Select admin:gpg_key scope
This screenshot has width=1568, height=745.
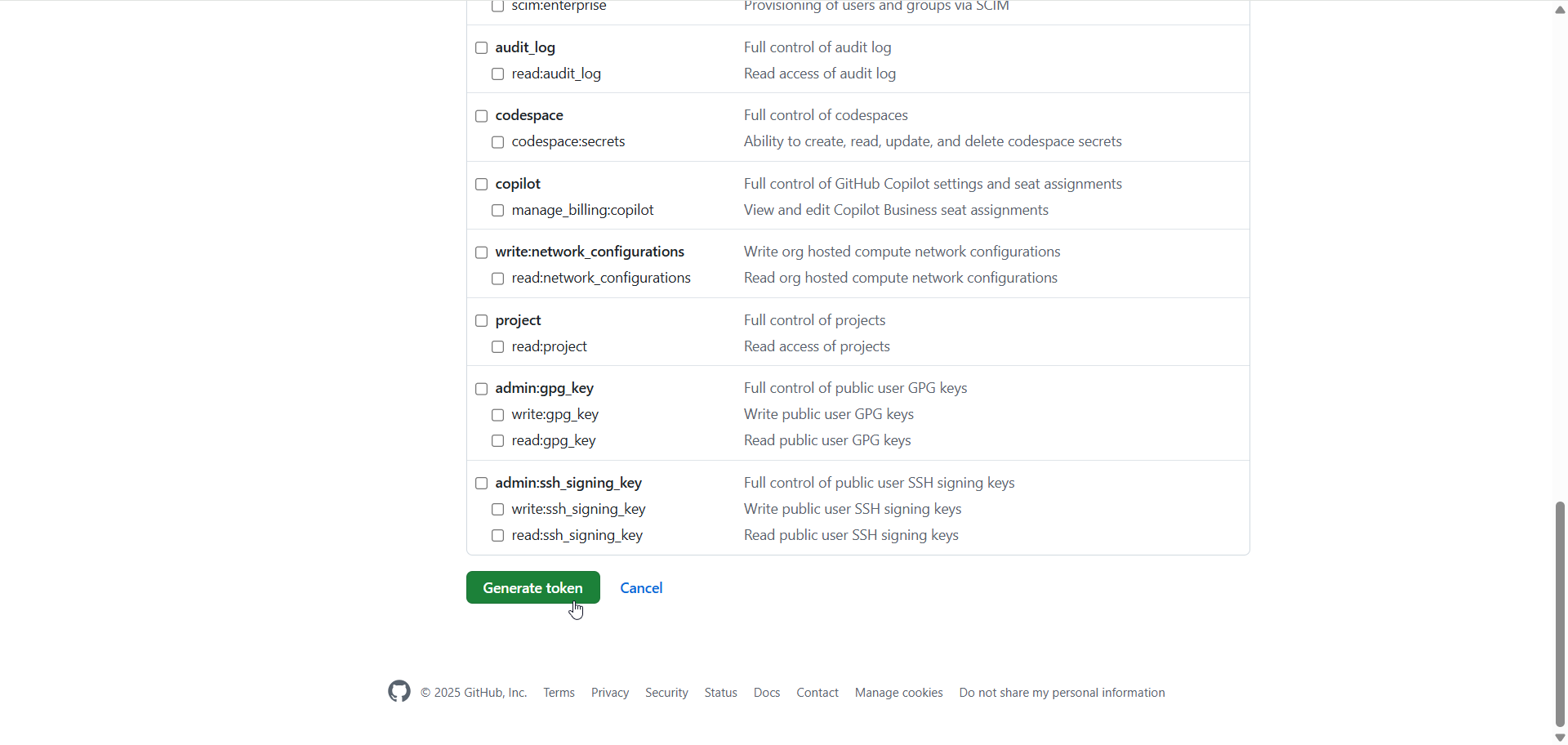pos(481,389)
